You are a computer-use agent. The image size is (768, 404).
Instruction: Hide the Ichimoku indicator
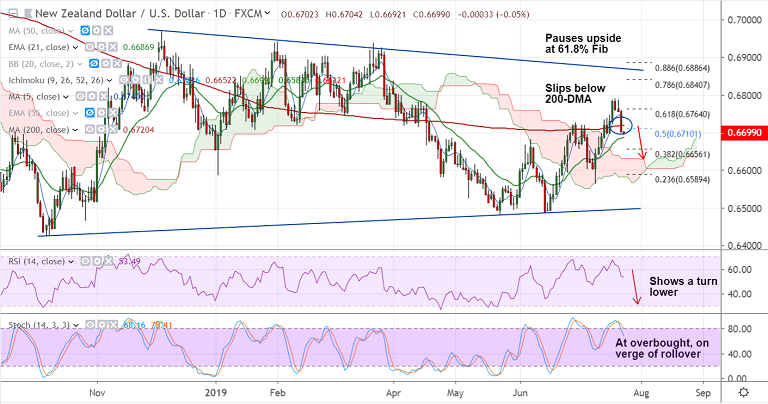tap(124, 80)
